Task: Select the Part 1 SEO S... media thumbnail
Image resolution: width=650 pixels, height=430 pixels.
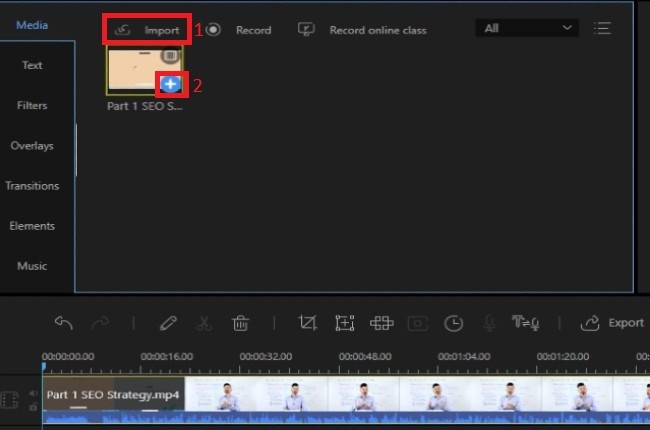Action: [144, 70]
